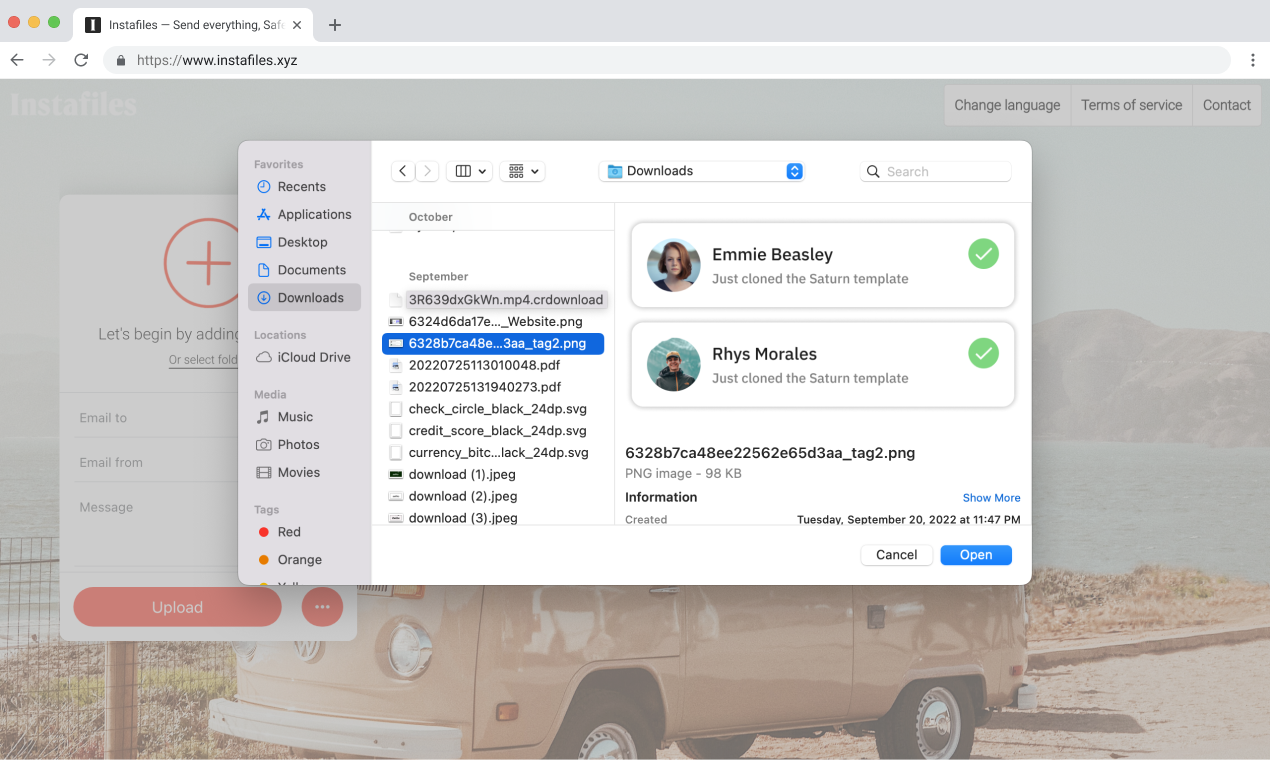Click the file dialog Search field
1270x760 pixels.
click(936, 172)
